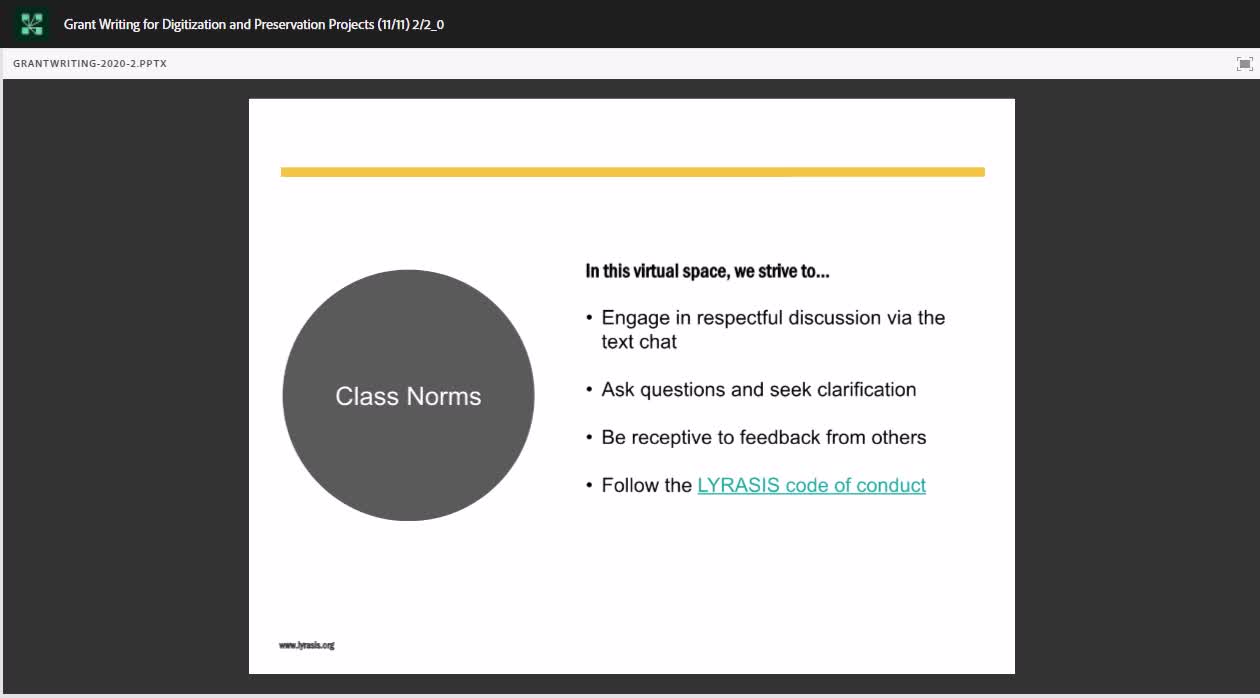Click the gray Class Norms circle
Image resolution: width=1260 pixels, height=698 pixels.
point(408,395)
